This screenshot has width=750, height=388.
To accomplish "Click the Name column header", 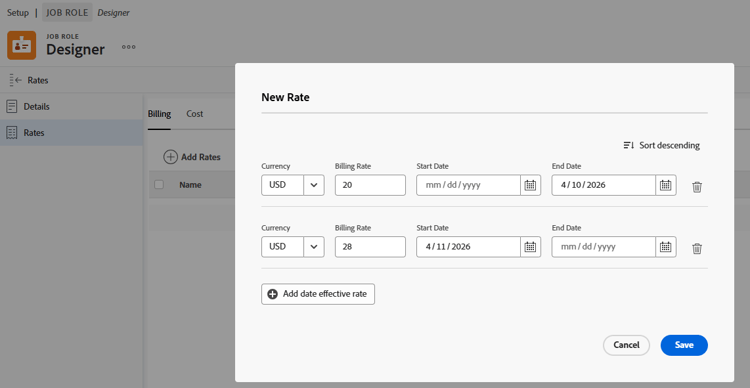I will coord(190,185).
